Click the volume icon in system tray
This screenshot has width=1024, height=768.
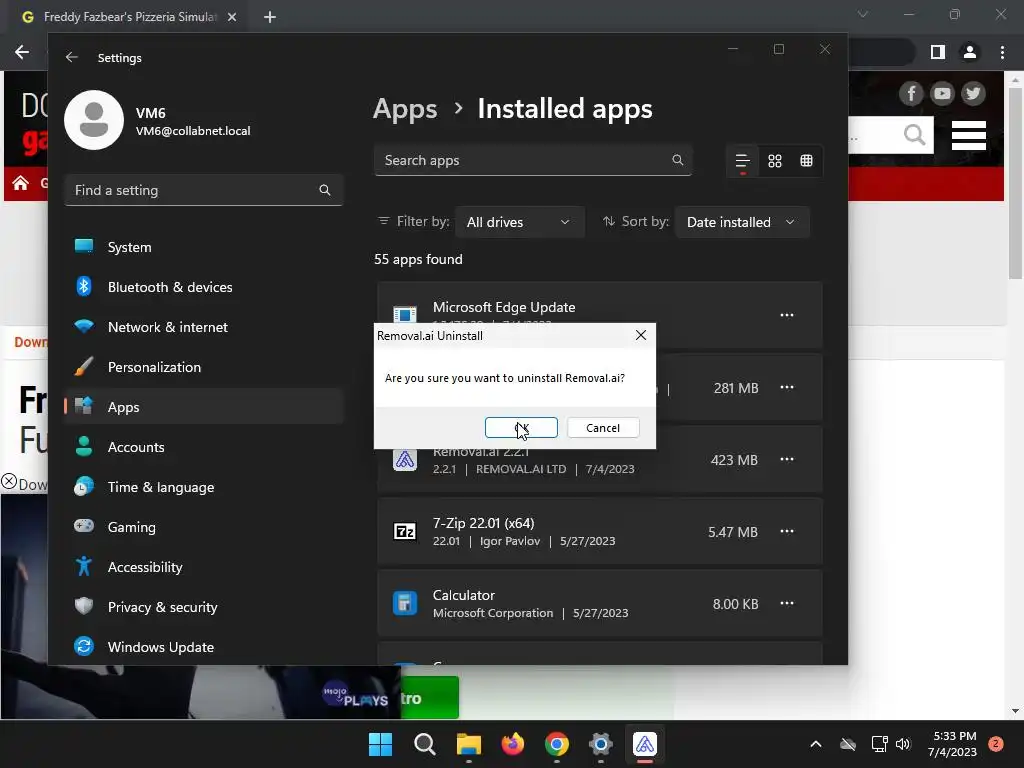pos(903,744)
